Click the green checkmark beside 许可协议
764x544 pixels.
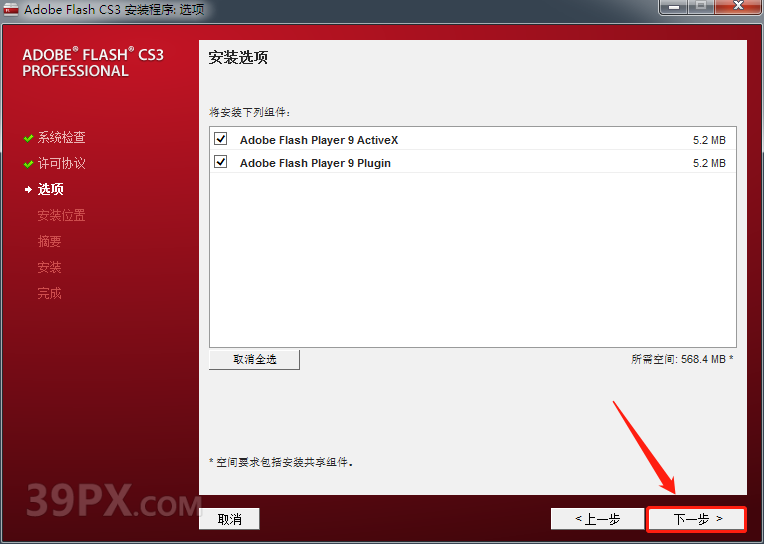(28, 164)
